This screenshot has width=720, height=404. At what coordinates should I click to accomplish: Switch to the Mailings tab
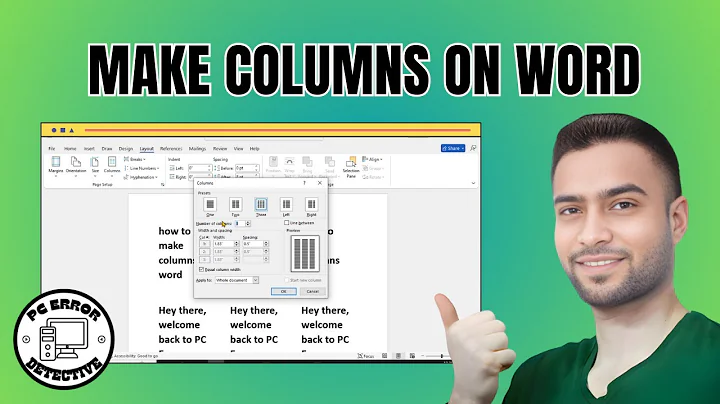coord(197,149)
